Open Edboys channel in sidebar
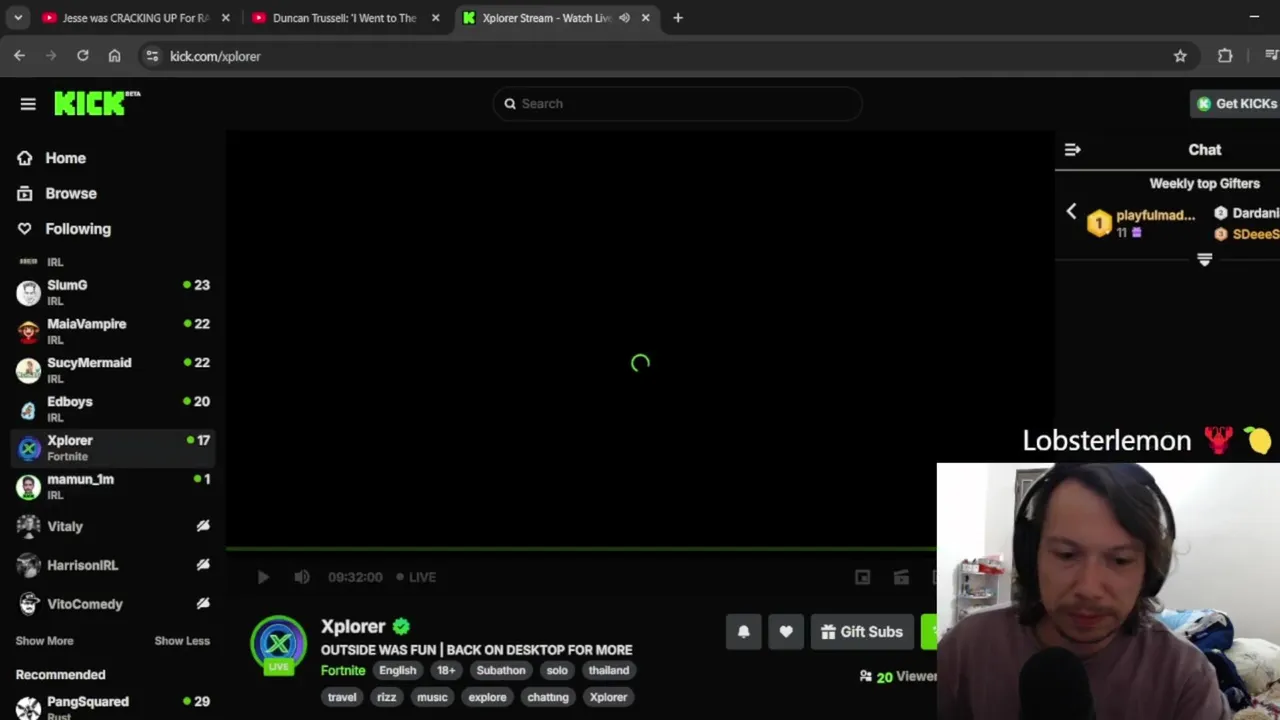The image size is (1280, 720). pos(112,409)
